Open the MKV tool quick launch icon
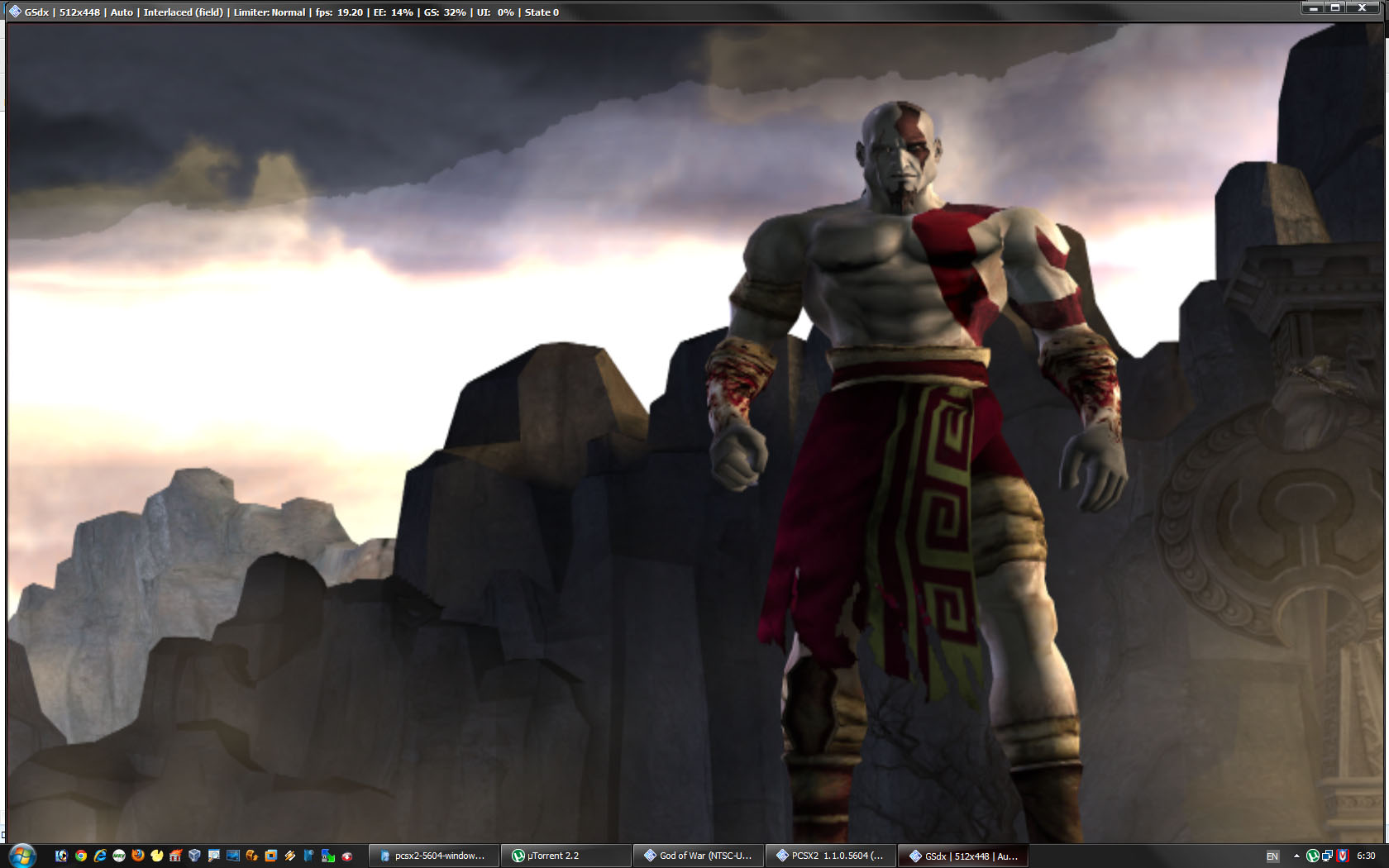The height and width of the screenshot is (868, 1389). pyautogui.click(x=119, y=856)
